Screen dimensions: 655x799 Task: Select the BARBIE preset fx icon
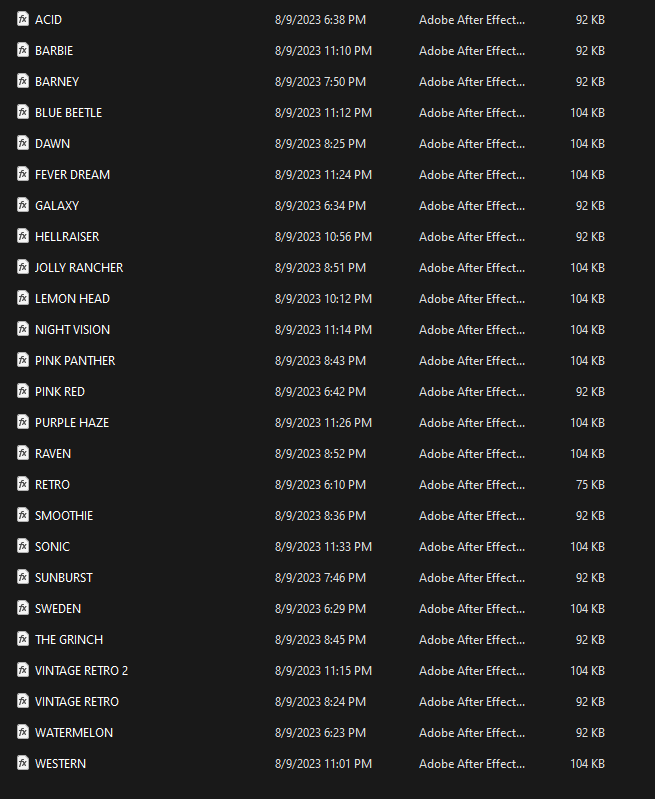[x=22, y=50]
